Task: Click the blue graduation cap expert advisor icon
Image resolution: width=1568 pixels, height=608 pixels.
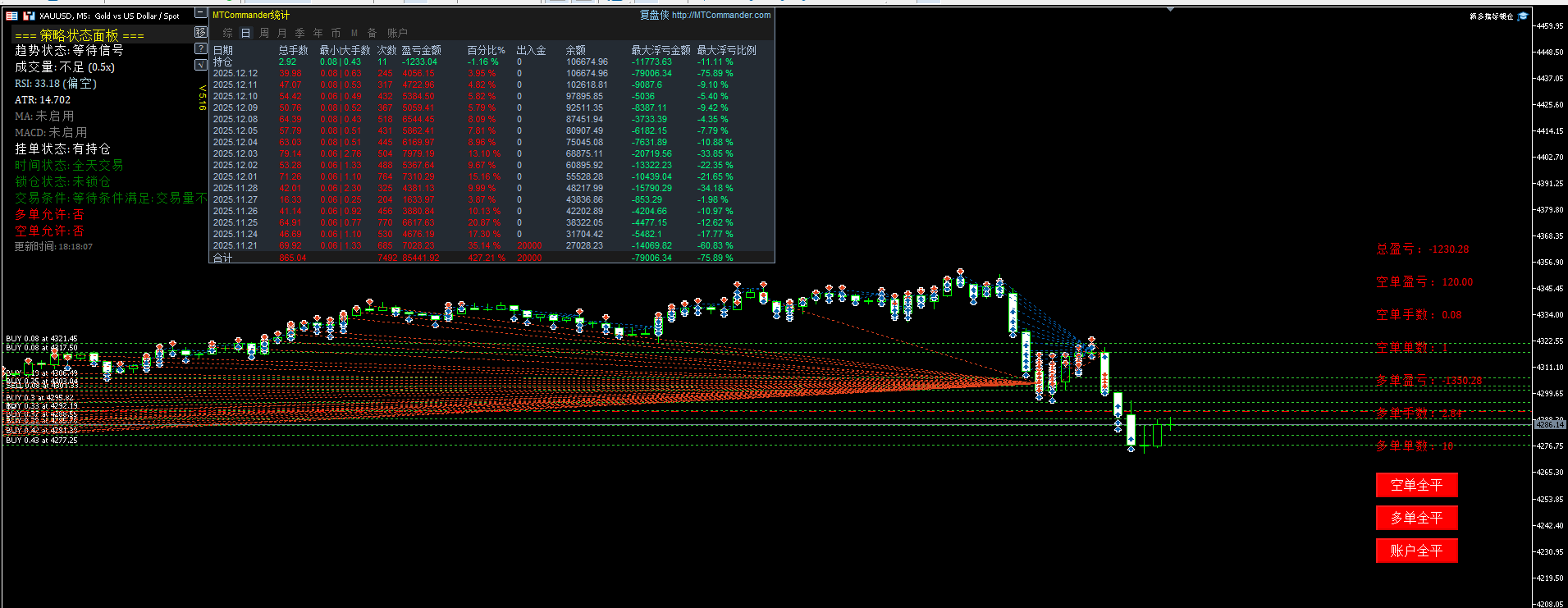Action: (x=1523, y=16)
